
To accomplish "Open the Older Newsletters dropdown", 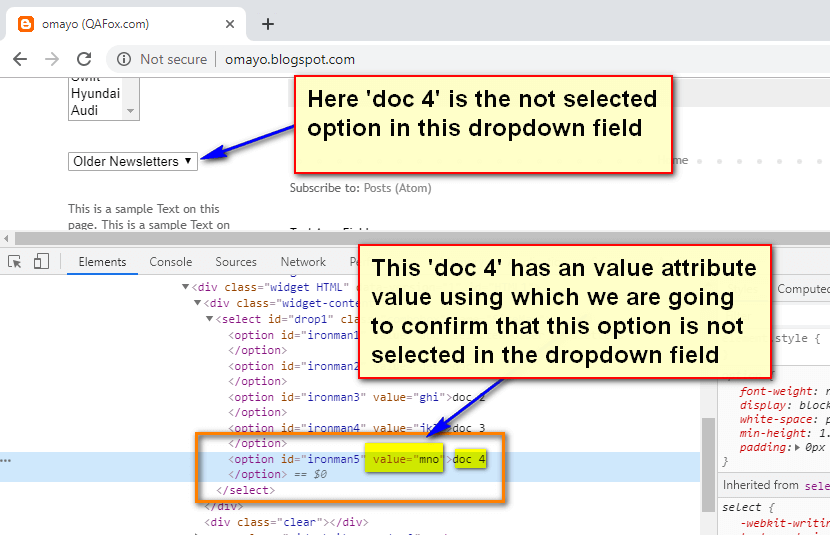I will (133, 161).
